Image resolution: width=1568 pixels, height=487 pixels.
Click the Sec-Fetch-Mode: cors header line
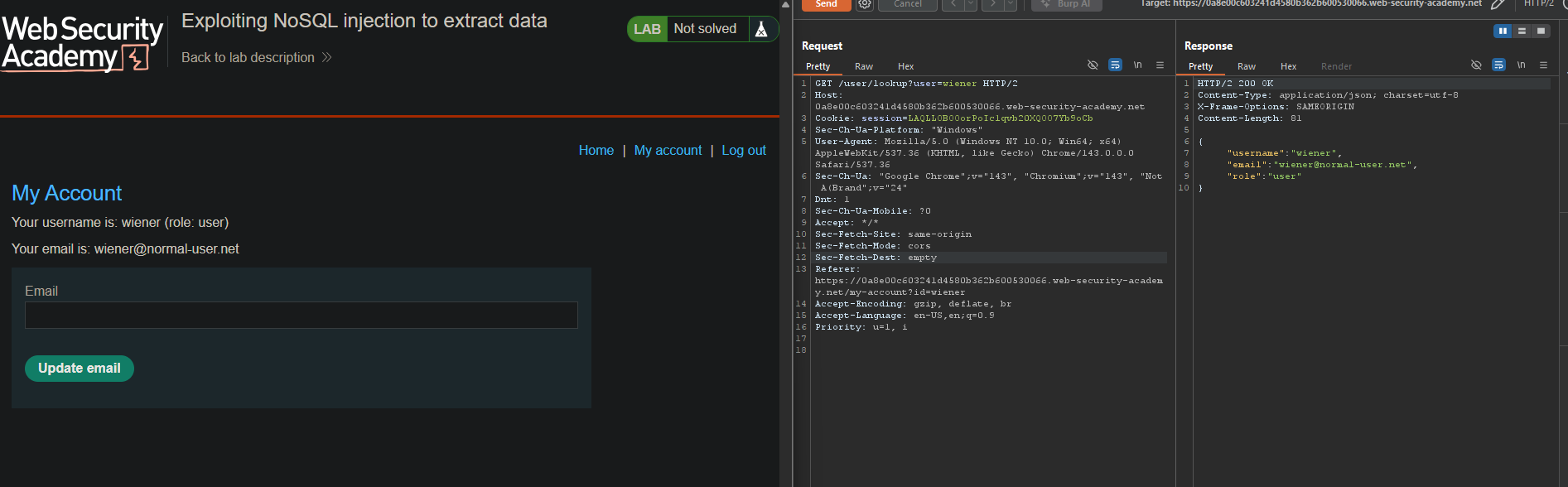coord(872,246)
